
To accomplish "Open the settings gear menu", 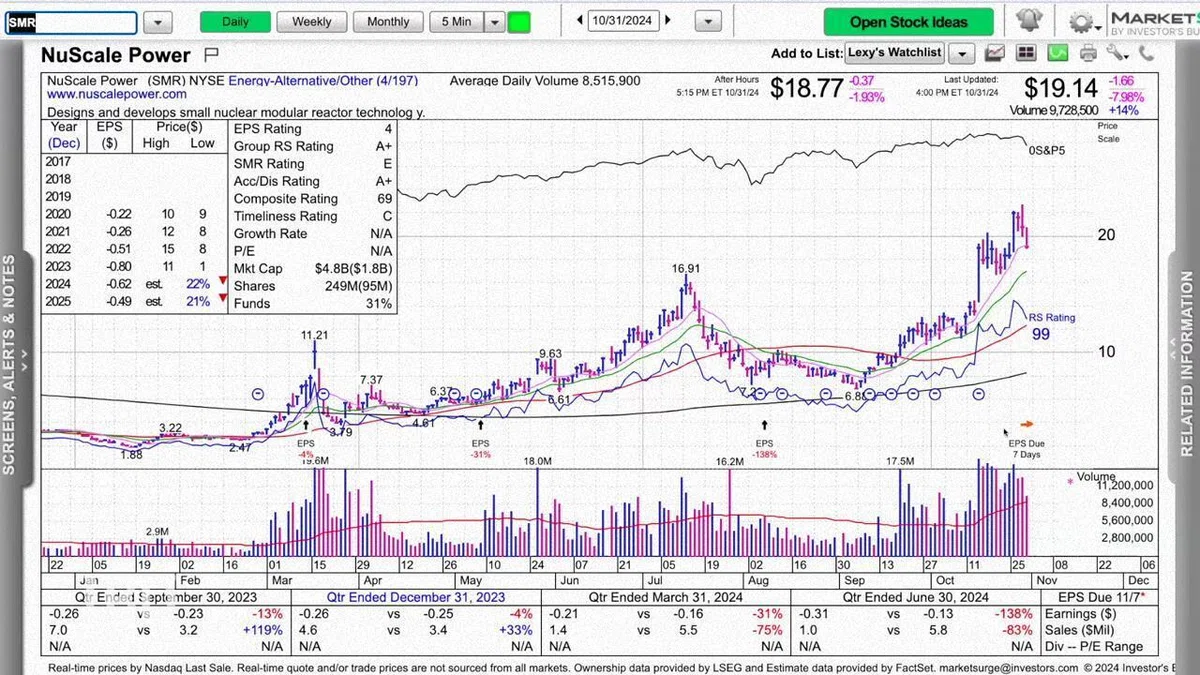I will click(1084, 21).
